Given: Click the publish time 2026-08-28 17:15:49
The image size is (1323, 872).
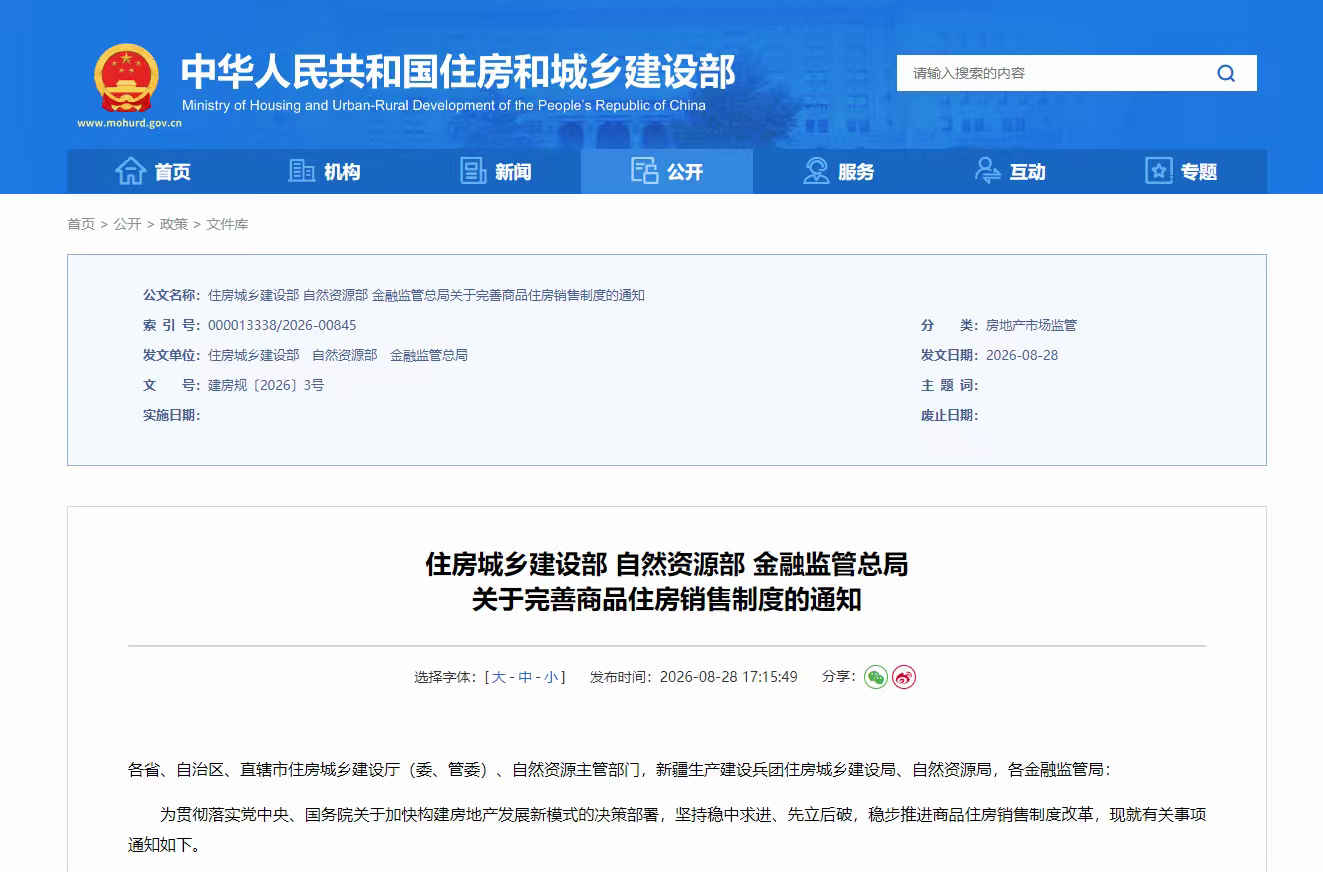Looking at the screenshot, I should pyautogui.click(x=729, y=677).
